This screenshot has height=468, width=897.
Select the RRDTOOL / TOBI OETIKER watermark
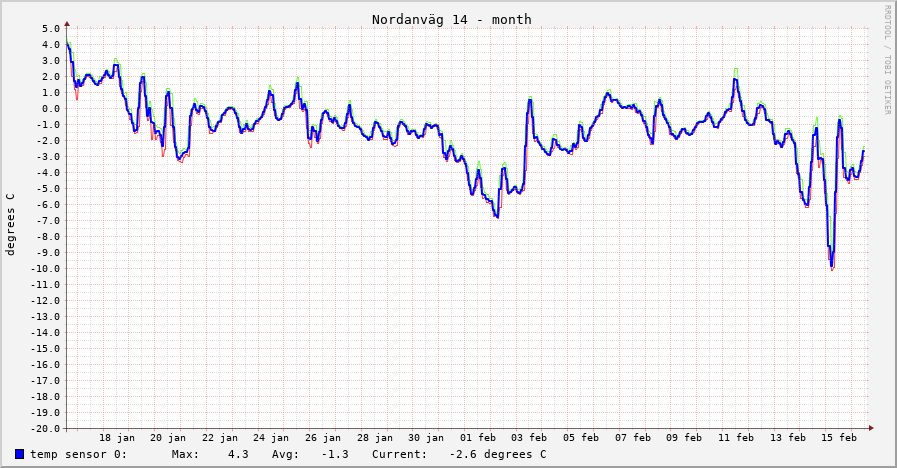point(887,59)
